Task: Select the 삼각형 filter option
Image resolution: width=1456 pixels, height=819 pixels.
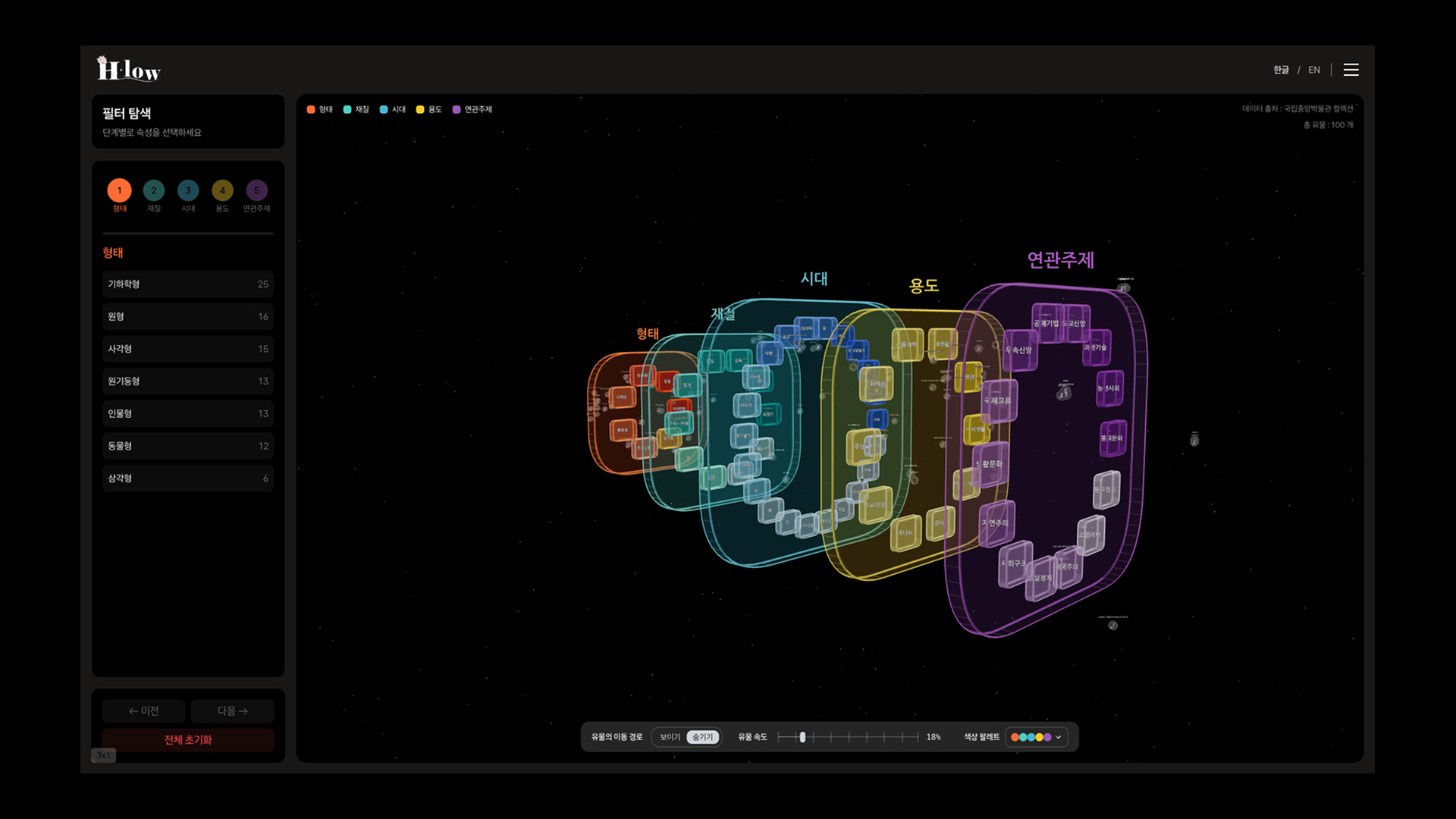Action: pyautogui.click(x=188, y=479)
